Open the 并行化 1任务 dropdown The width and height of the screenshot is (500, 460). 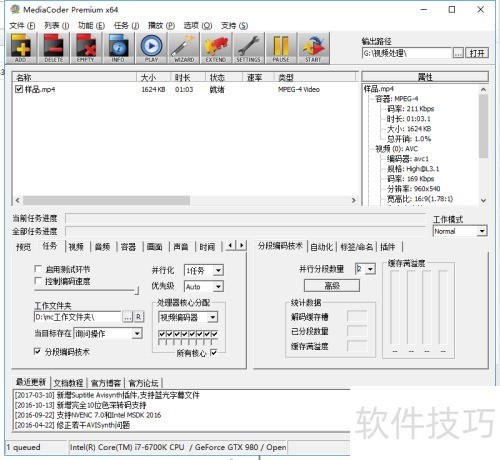tap(204, 270)
